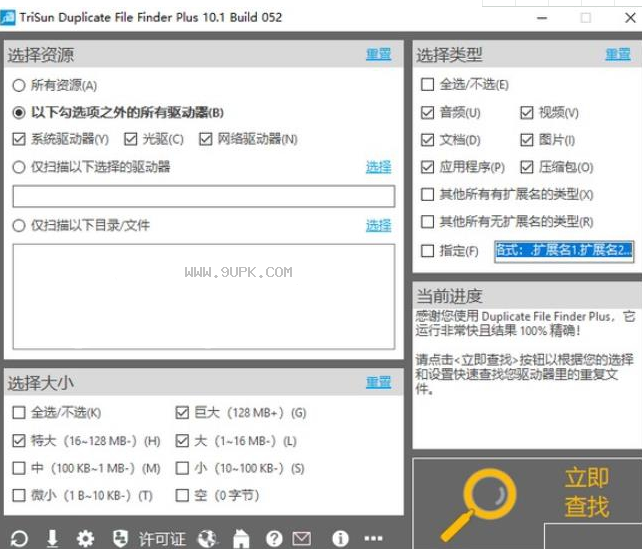Click the extension format input field
Screen dimensions: 642x549
click(564, 251)
